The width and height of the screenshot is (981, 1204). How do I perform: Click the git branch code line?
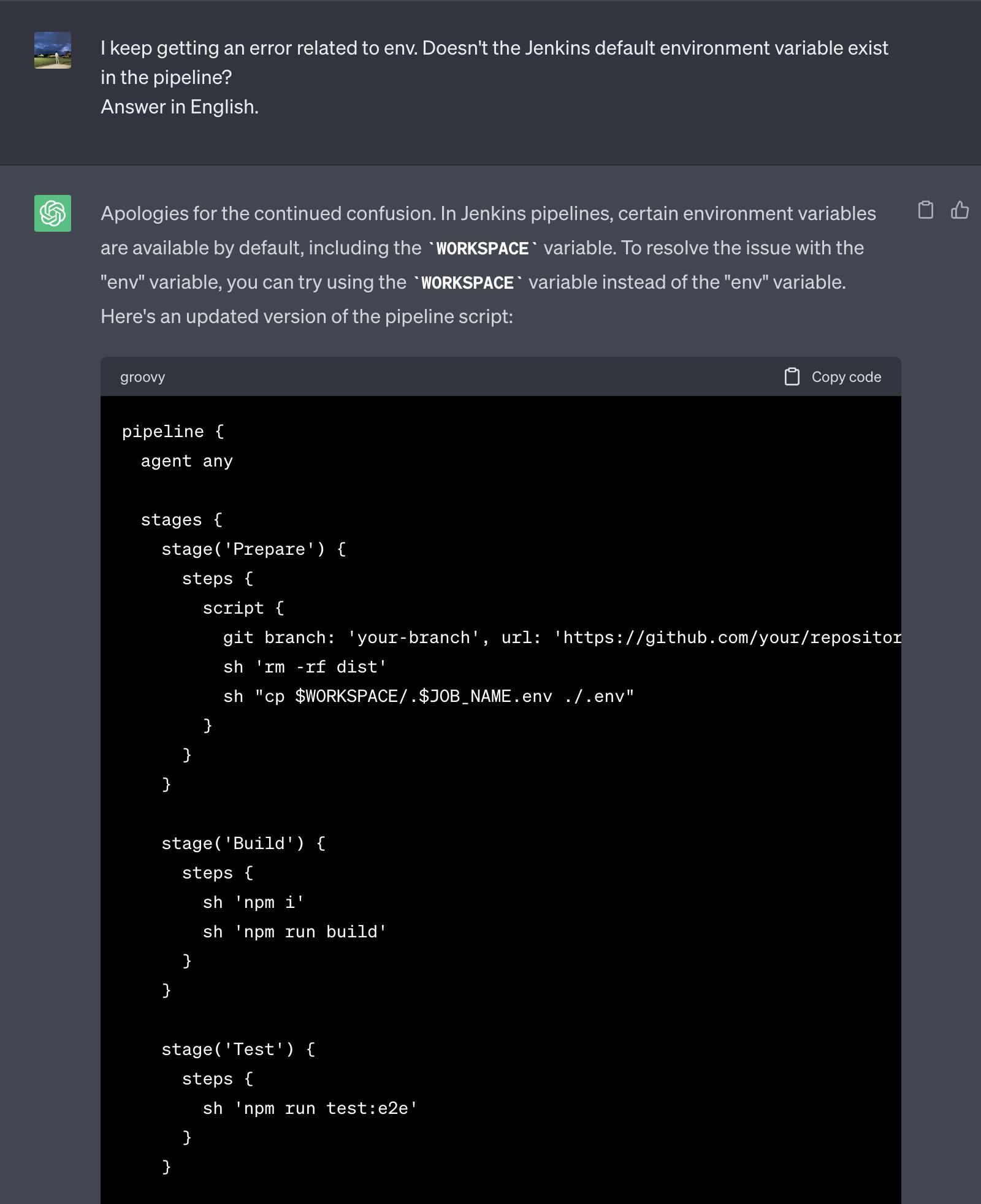(x=561, y=638)
